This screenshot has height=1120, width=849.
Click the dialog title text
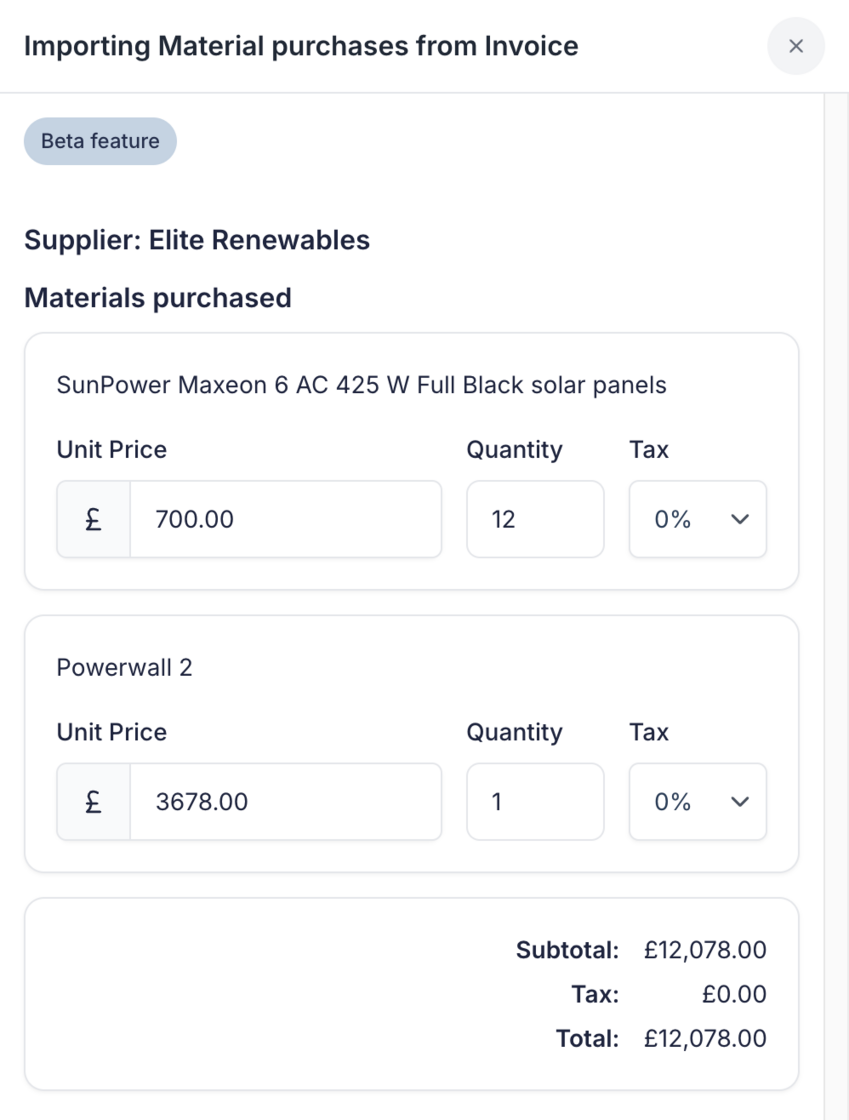(x=301, y=46)
